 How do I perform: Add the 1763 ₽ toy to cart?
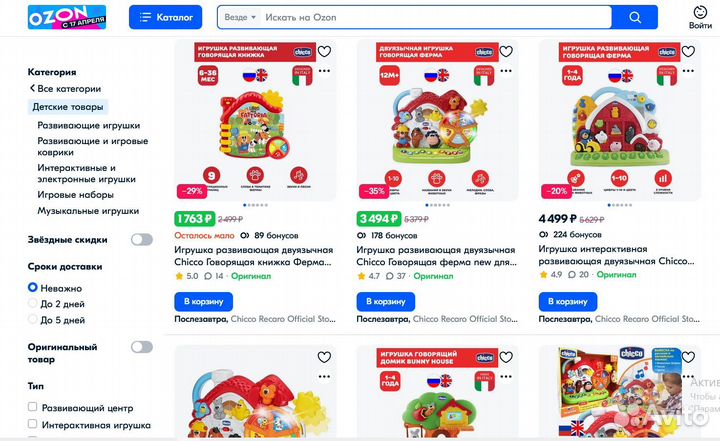pos(203,301)
